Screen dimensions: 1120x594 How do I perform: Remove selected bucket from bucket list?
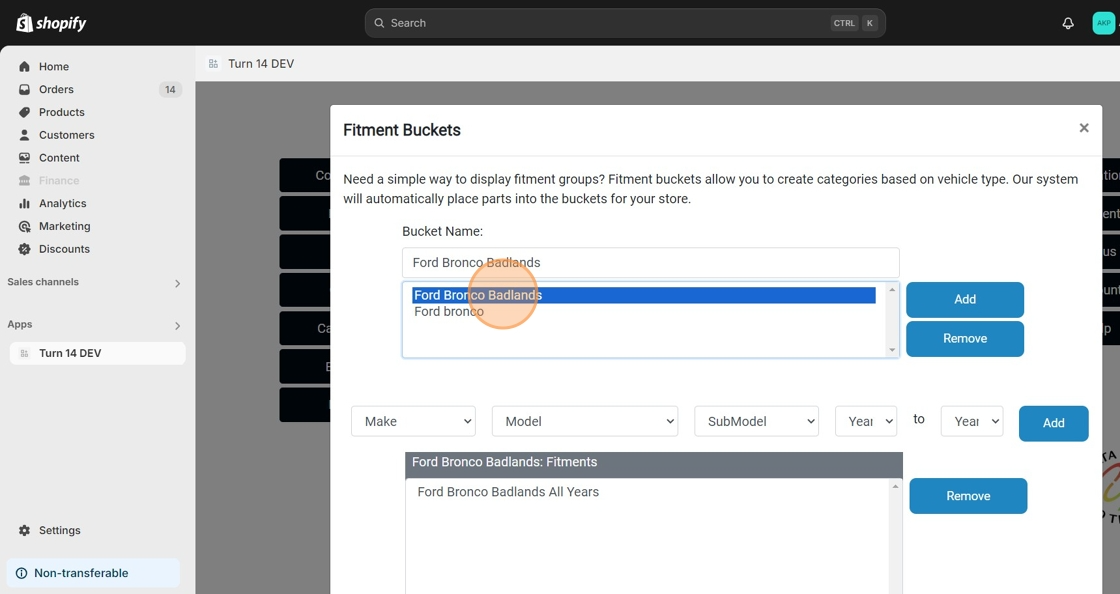tap(964, 338)
